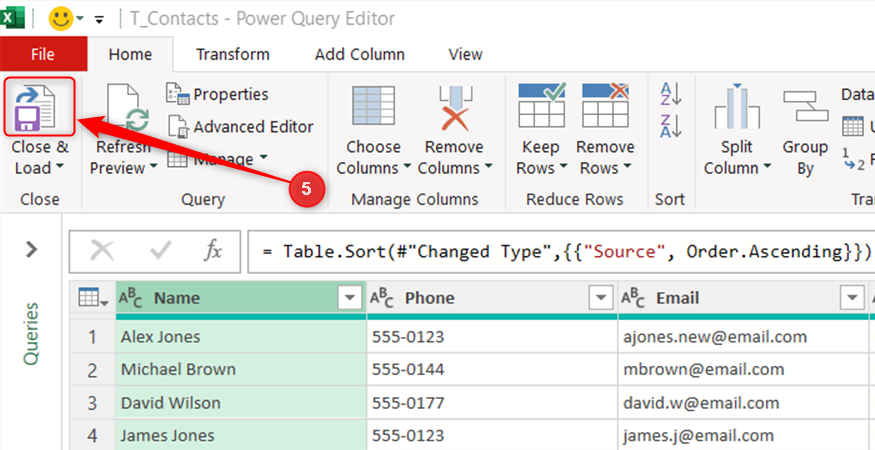The width and height of the screenshot is (875, 450).
Task: Click the Refresh Preview icon
Action: pyautogui.click(x=128, y=107)
